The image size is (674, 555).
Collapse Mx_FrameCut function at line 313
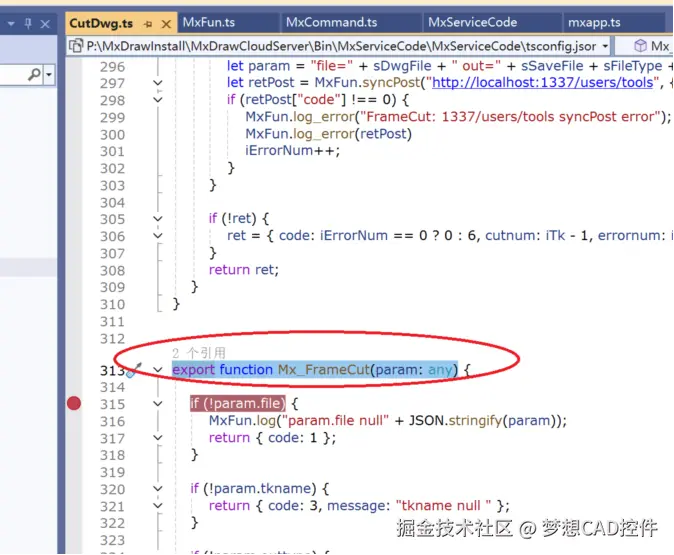[x=158, y=370]
